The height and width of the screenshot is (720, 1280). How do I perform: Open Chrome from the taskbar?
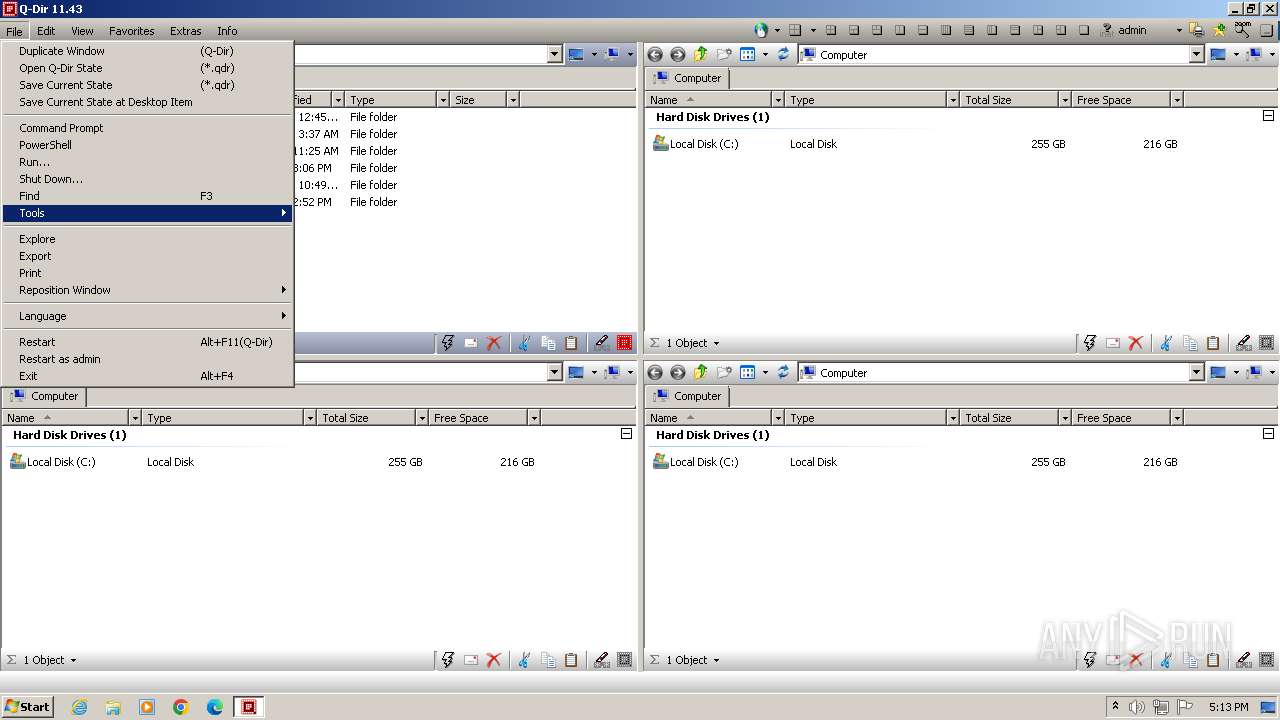tap(181, 707)
